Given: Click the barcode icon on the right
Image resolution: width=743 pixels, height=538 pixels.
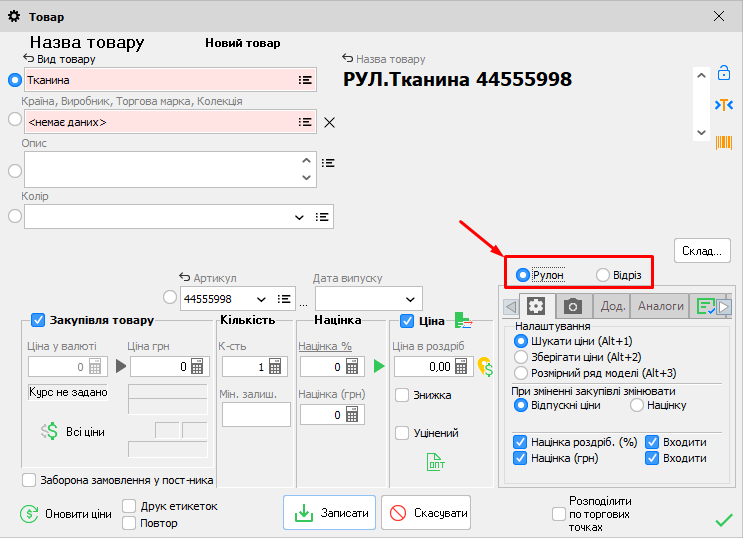Looking at the screenshot, I should click(x=722, y=142).
